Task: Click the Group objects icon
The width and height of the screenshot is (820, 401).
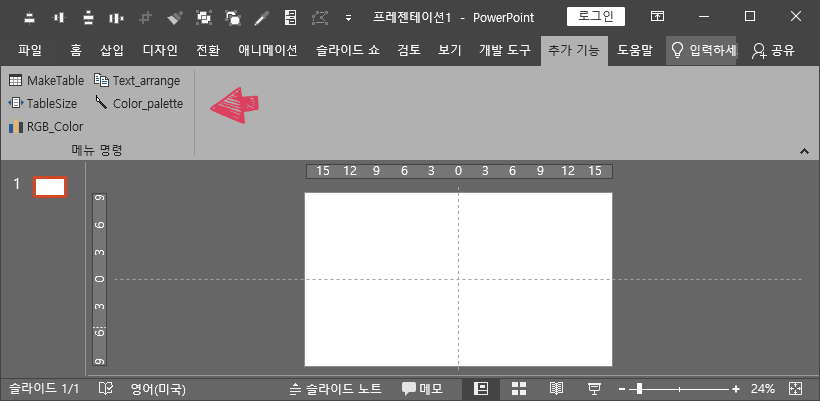Action: coord(203,17)
